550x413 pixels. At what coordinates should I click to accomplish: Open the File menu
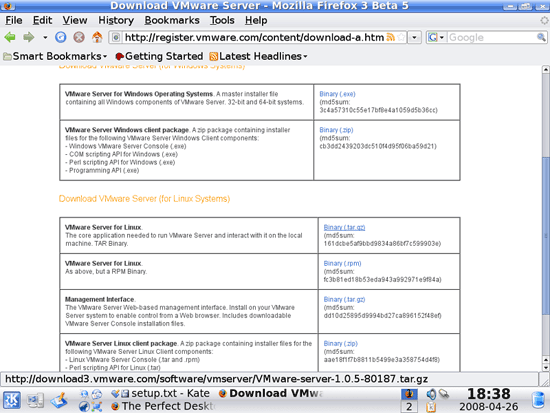14,20
